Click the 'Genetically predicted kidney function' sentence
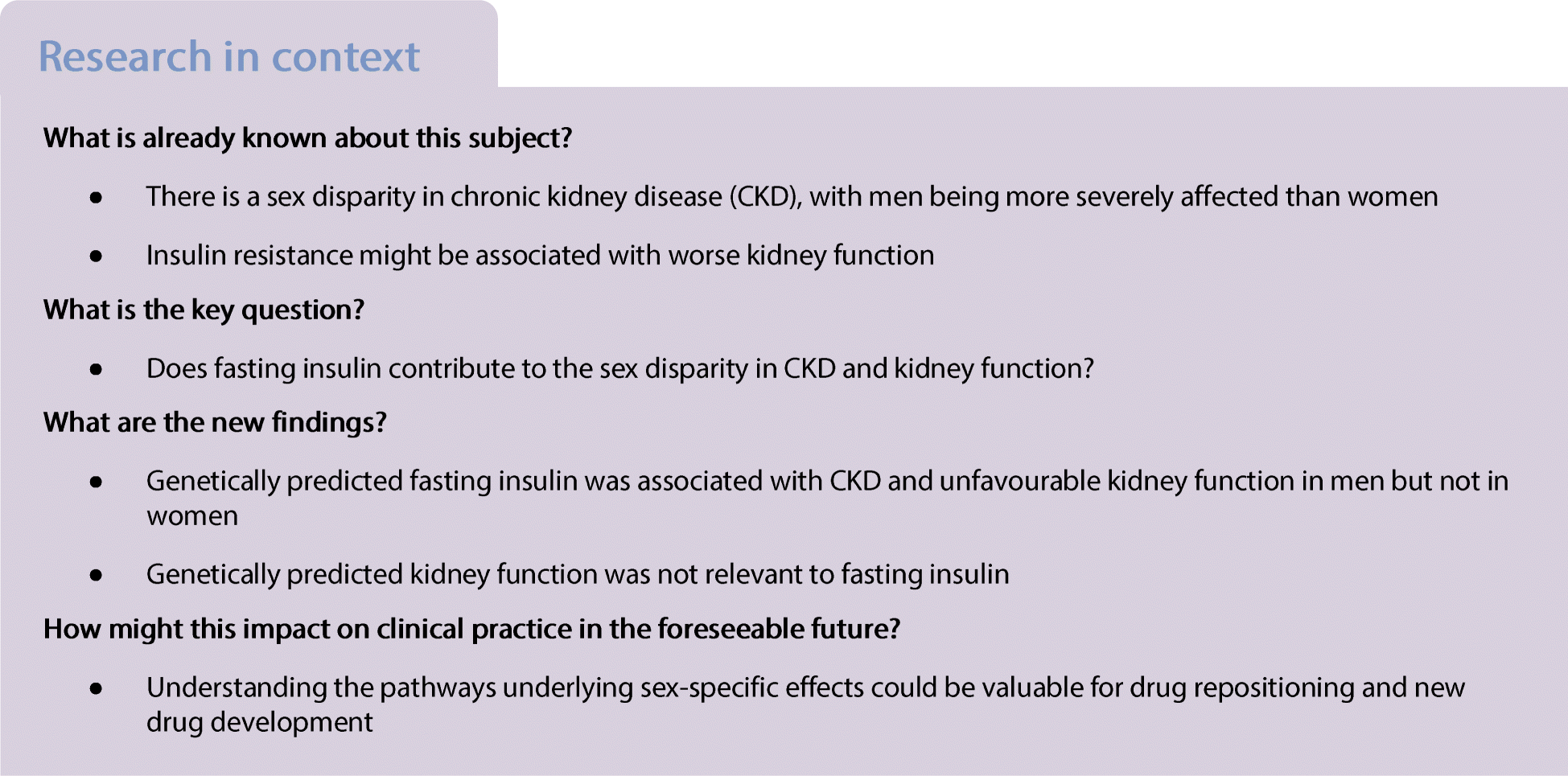 click(578, 575)
